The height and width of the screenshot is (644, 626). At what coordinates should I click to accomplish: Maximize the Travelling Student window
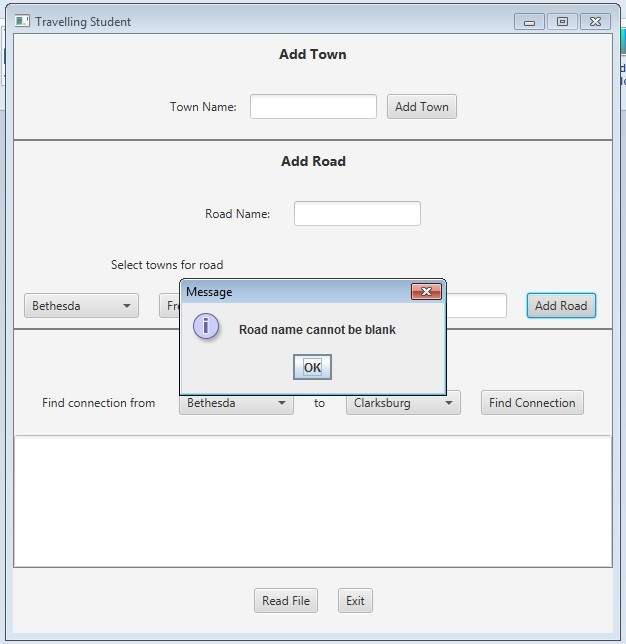point(562,22)
